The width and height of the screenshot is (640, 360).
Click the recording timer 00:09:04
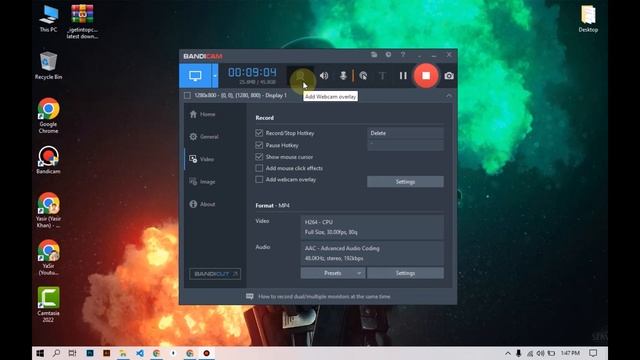(x=252, y=73)
